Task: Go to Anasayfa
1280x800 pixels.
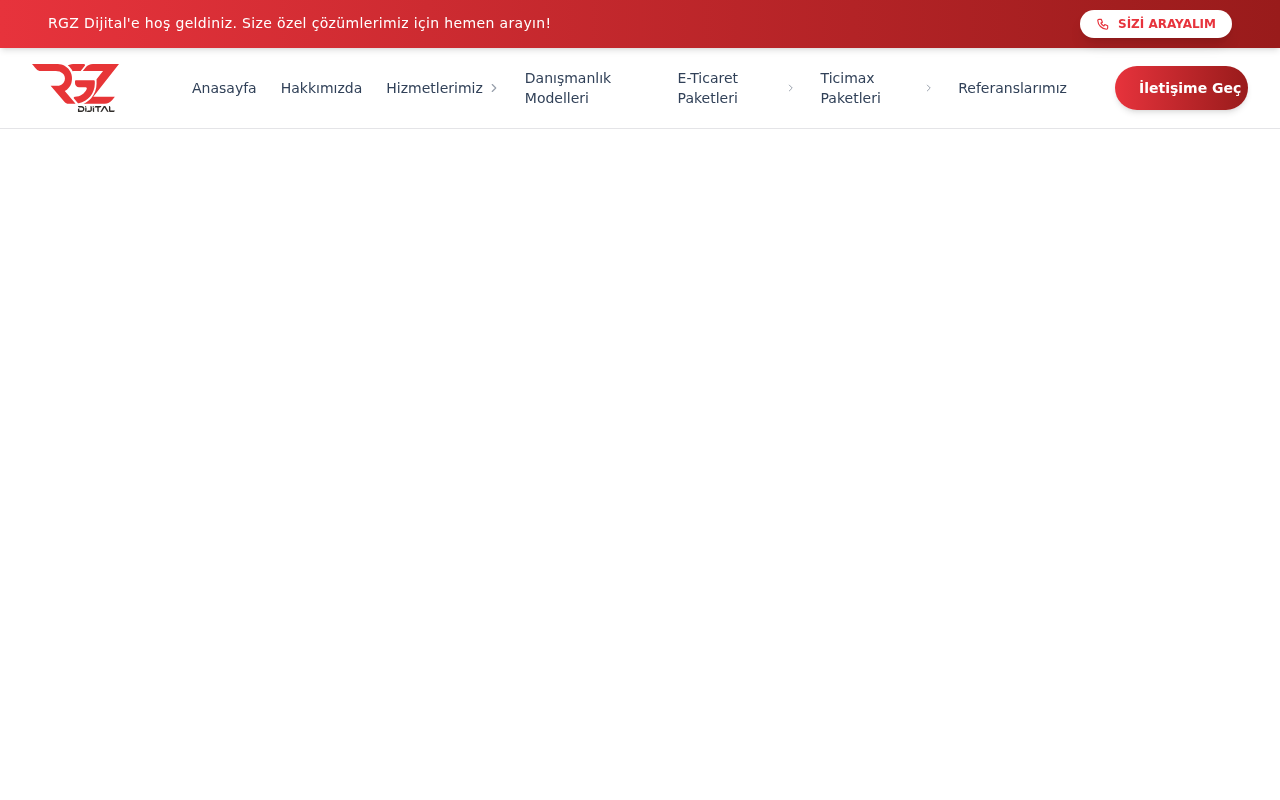Action: [224, 88]
